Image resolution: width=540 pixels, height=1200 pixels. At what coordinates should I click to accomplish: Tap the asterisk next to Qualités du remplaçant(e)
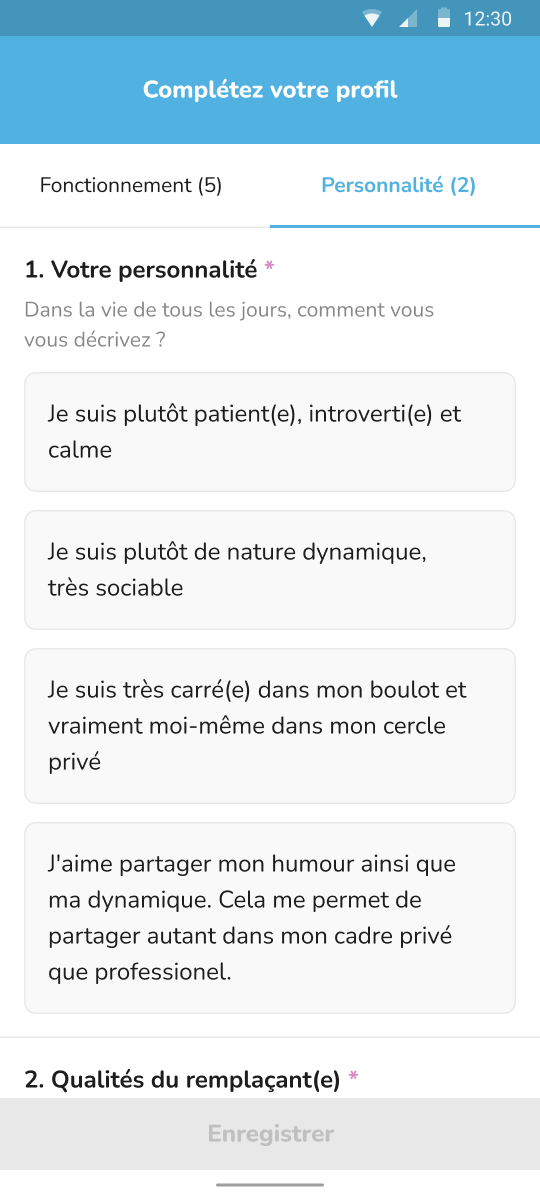click(353, 1079)
